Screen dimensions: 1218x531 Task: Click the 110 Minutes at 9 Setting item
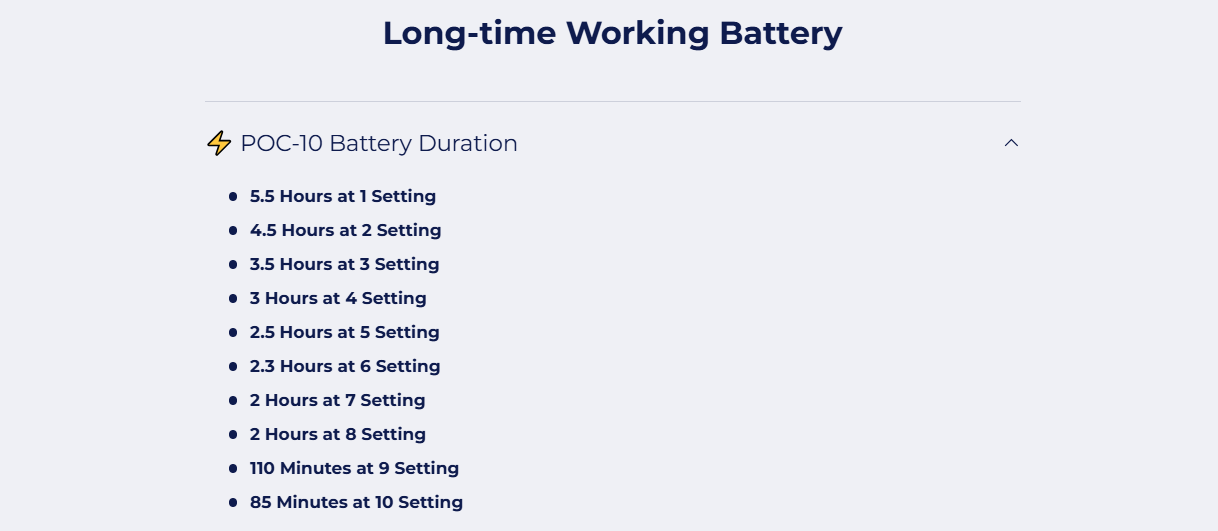coord(354,468)
